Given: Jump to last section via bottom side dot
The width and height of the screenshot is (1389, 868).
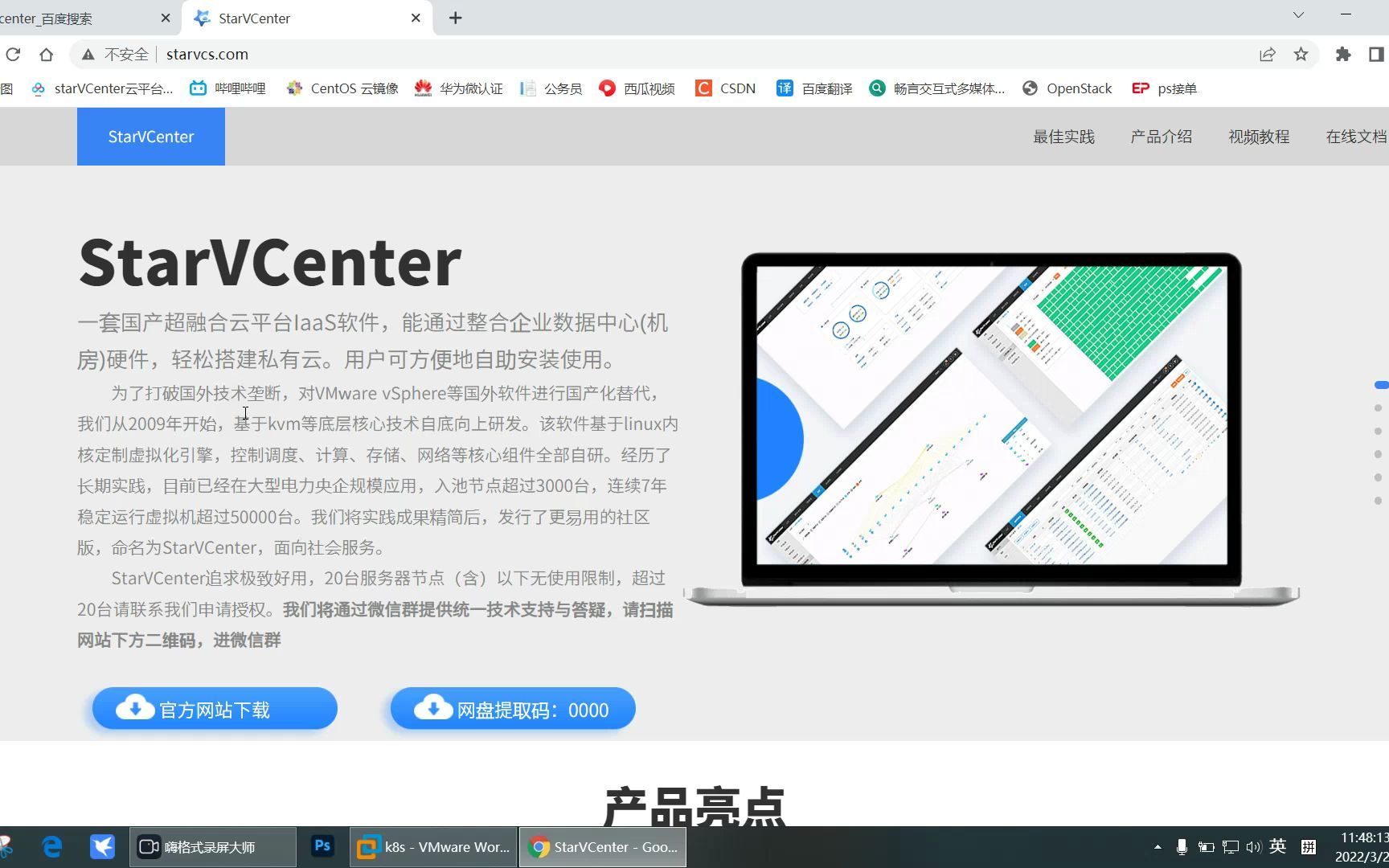Looking at the screenshot, I should 1378,501.
